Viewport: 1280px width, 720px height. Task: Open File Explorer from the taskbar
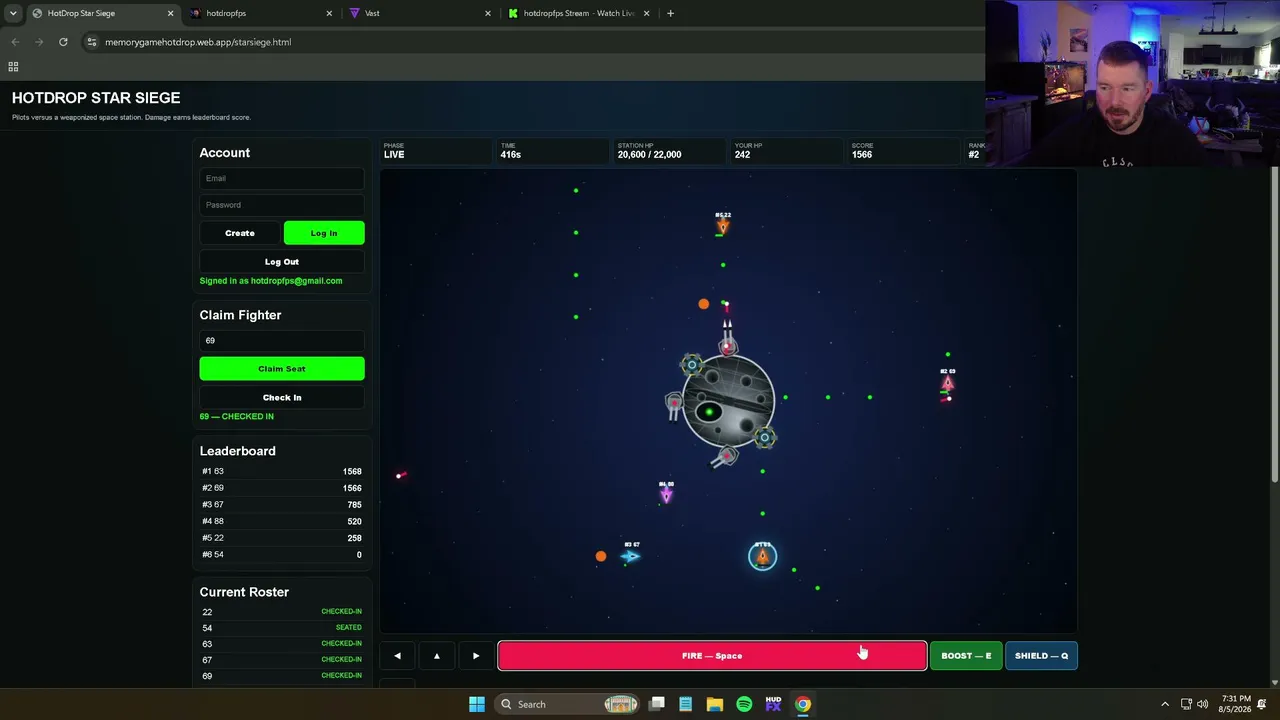click(714, 704)
